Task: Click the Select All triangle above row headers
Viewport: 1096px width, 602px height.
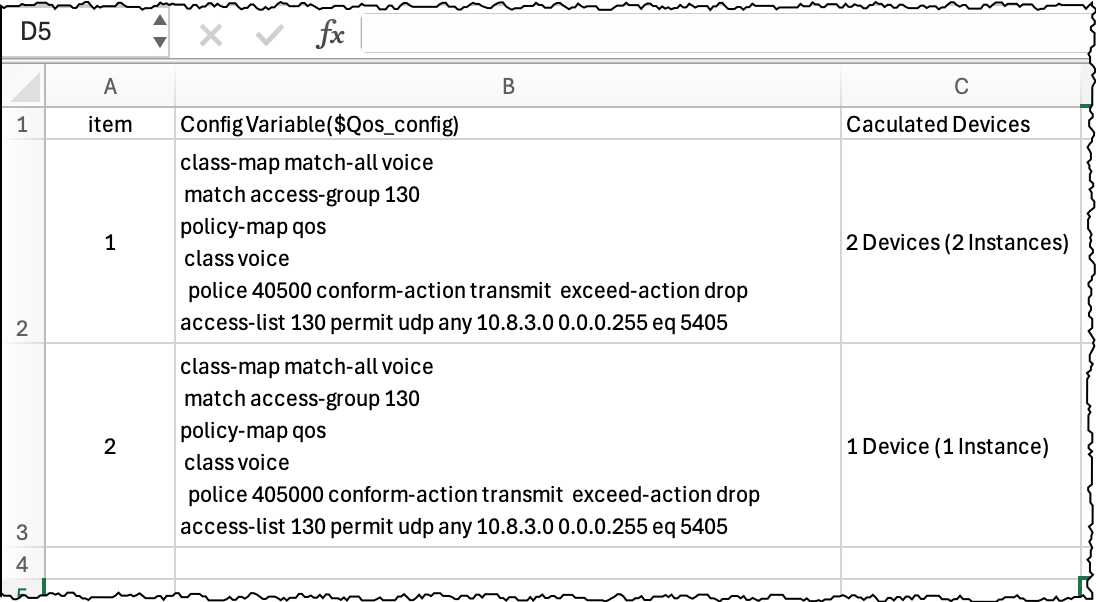Action: coord(22,87)
